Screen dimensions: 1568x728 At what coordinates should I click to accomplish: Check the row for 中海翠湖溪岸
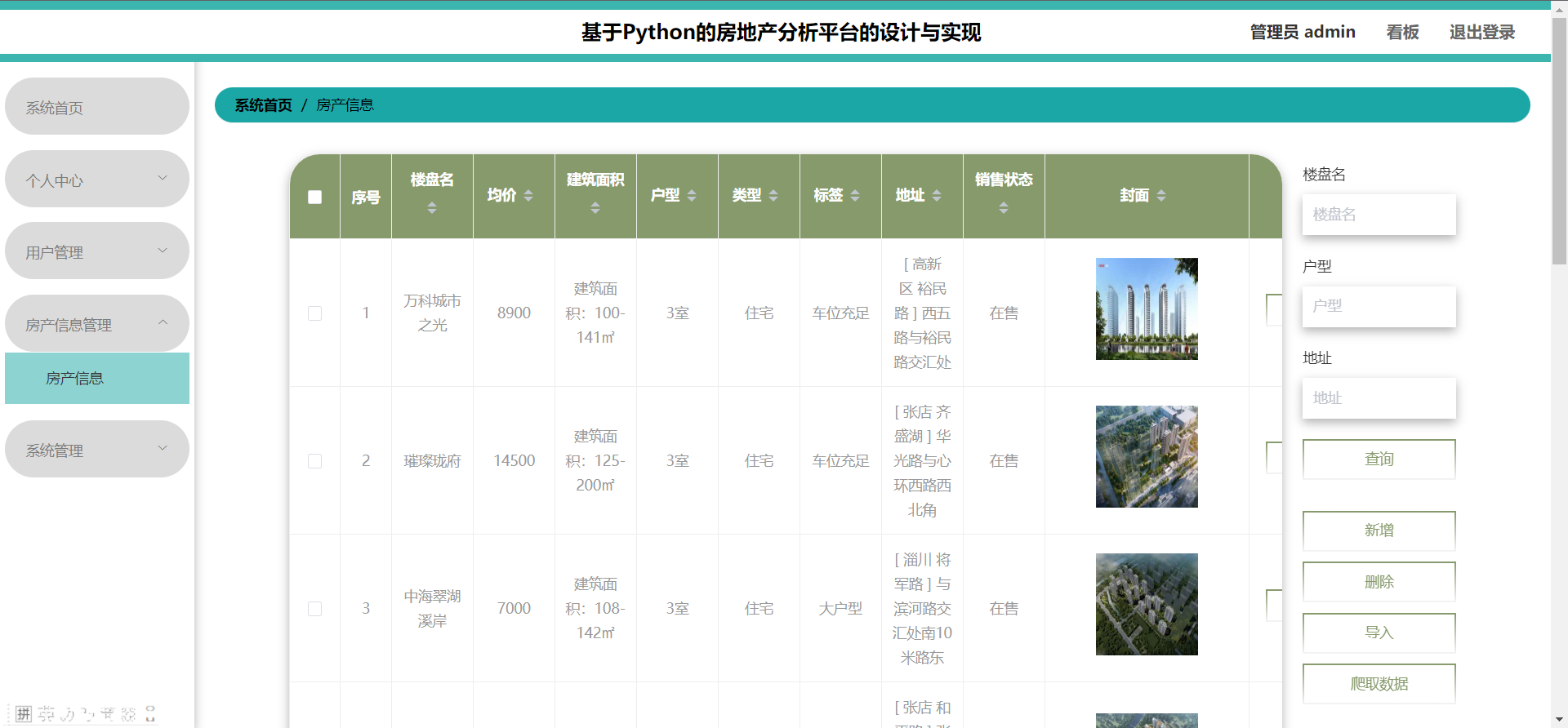click(314, 609)
